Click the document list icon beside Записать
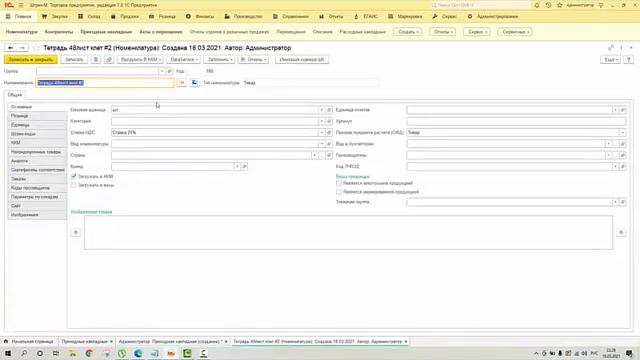 [96, 60]
